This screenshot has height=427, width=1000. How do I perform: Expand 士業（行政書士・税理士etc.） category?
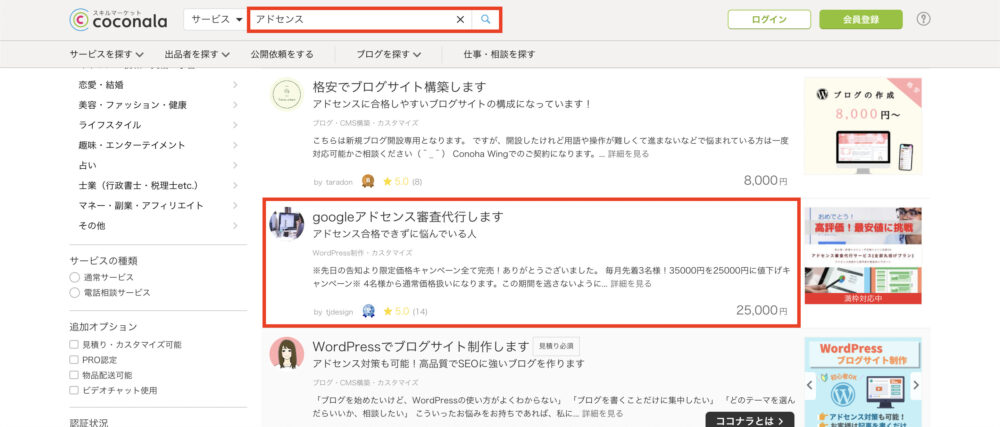(x=158, y=185)
